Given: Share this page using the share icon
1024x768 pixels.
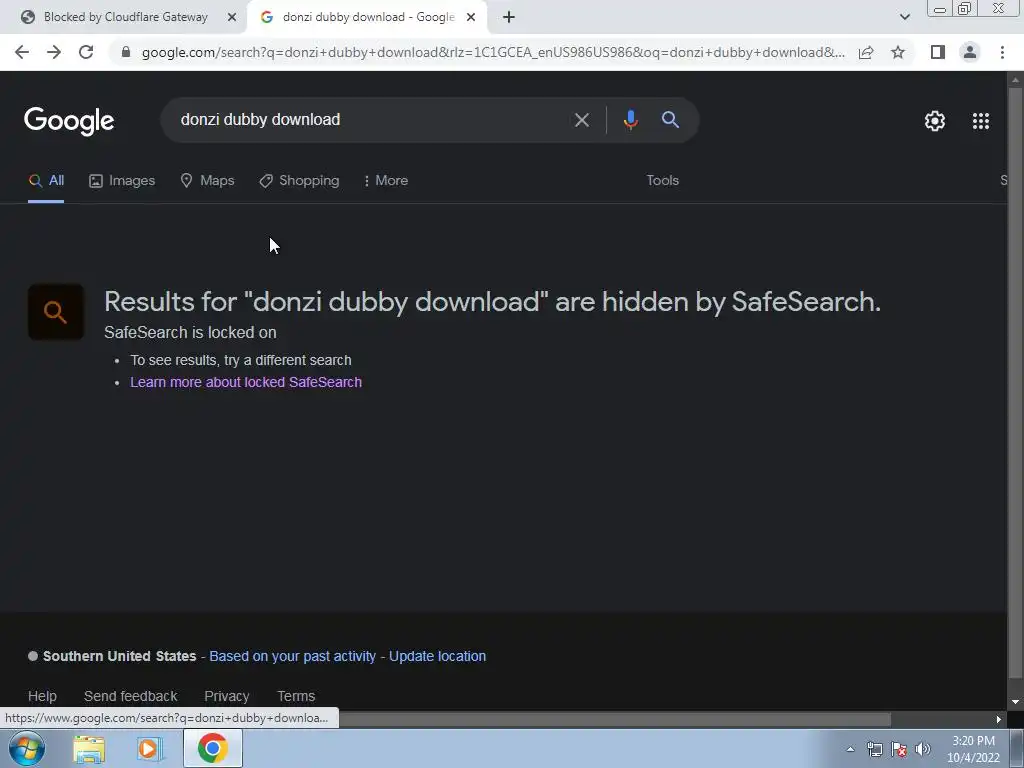Looking at the screenshot, I should point(866,52).
